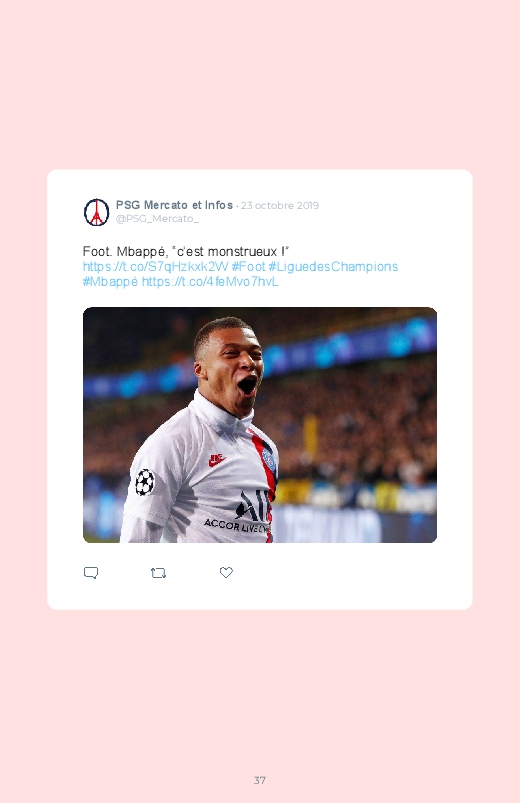
Task: Open the PSG Mercato et Infos profile name
Action: (x=174, y=205)
